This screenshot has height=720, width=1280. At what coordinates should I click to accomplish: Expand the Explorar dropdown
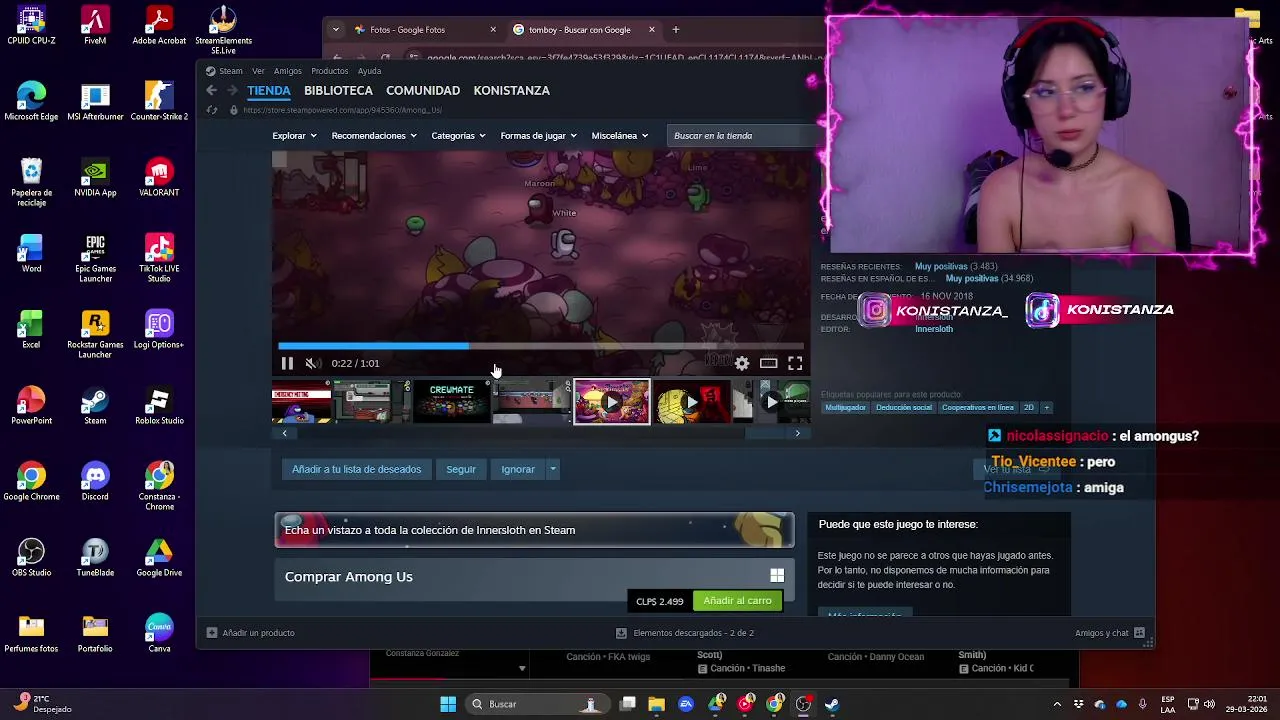[294, 136]
